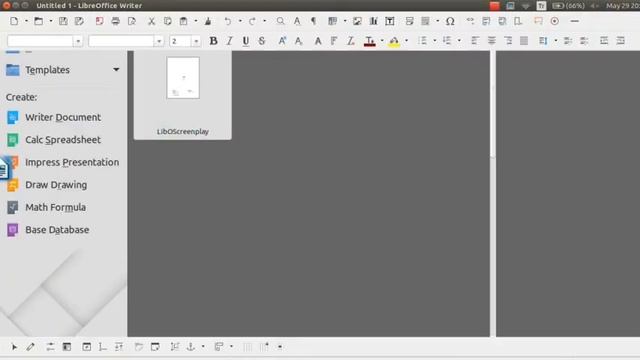
Task: Click the Insert Image icon
Action: [x=357, y=21]
